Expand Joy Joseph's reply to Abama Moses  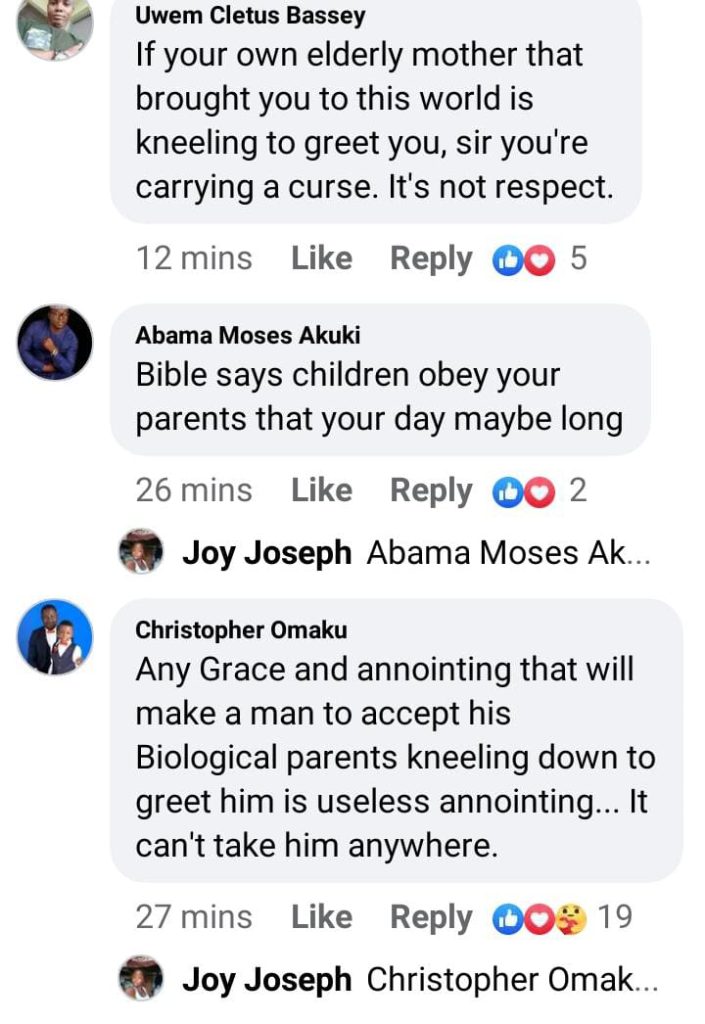[509, 552]
